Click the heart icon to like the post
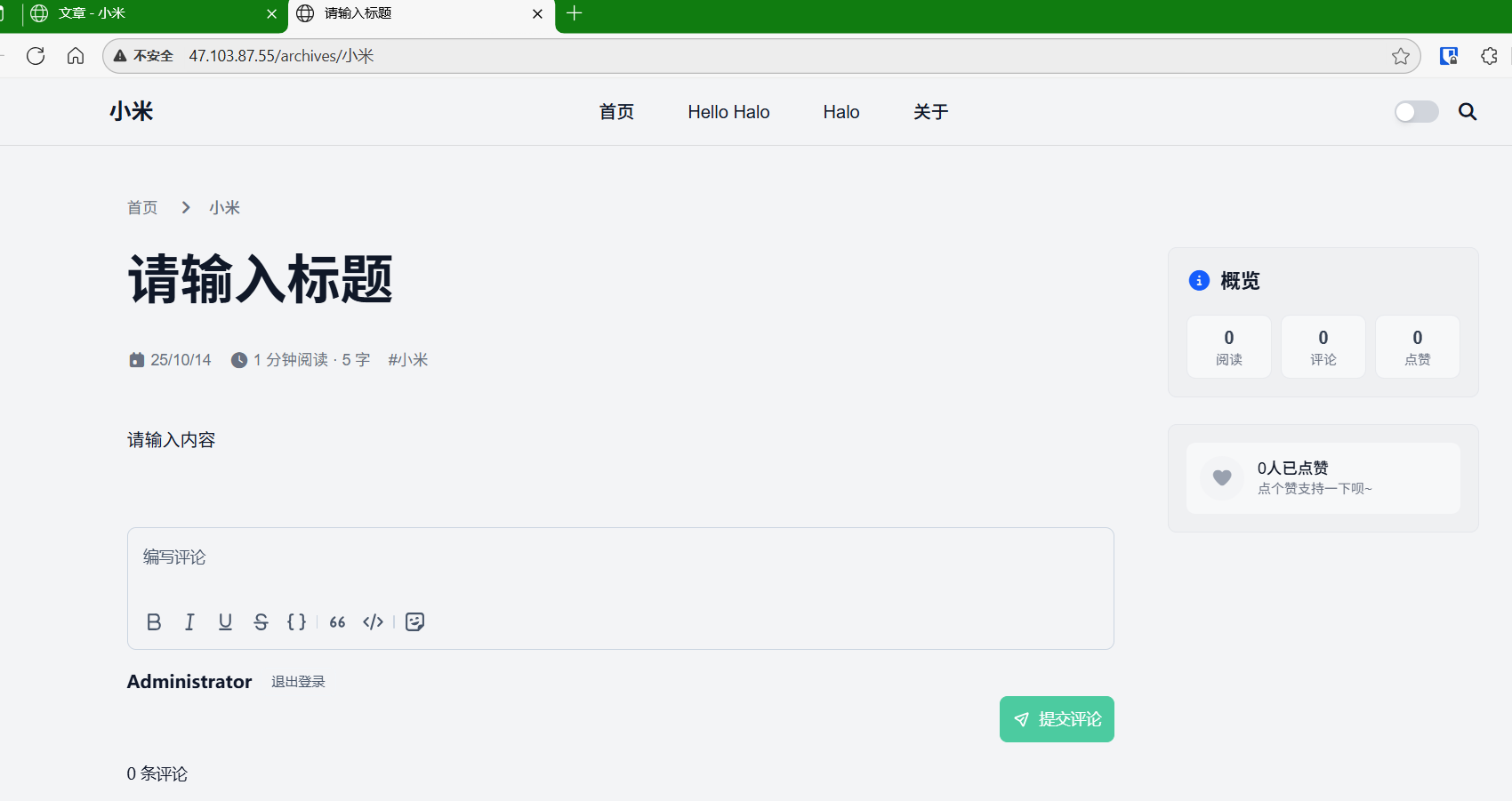Screen dimensions: 1512x801 pyautogui.click(x=1222, y=478)
